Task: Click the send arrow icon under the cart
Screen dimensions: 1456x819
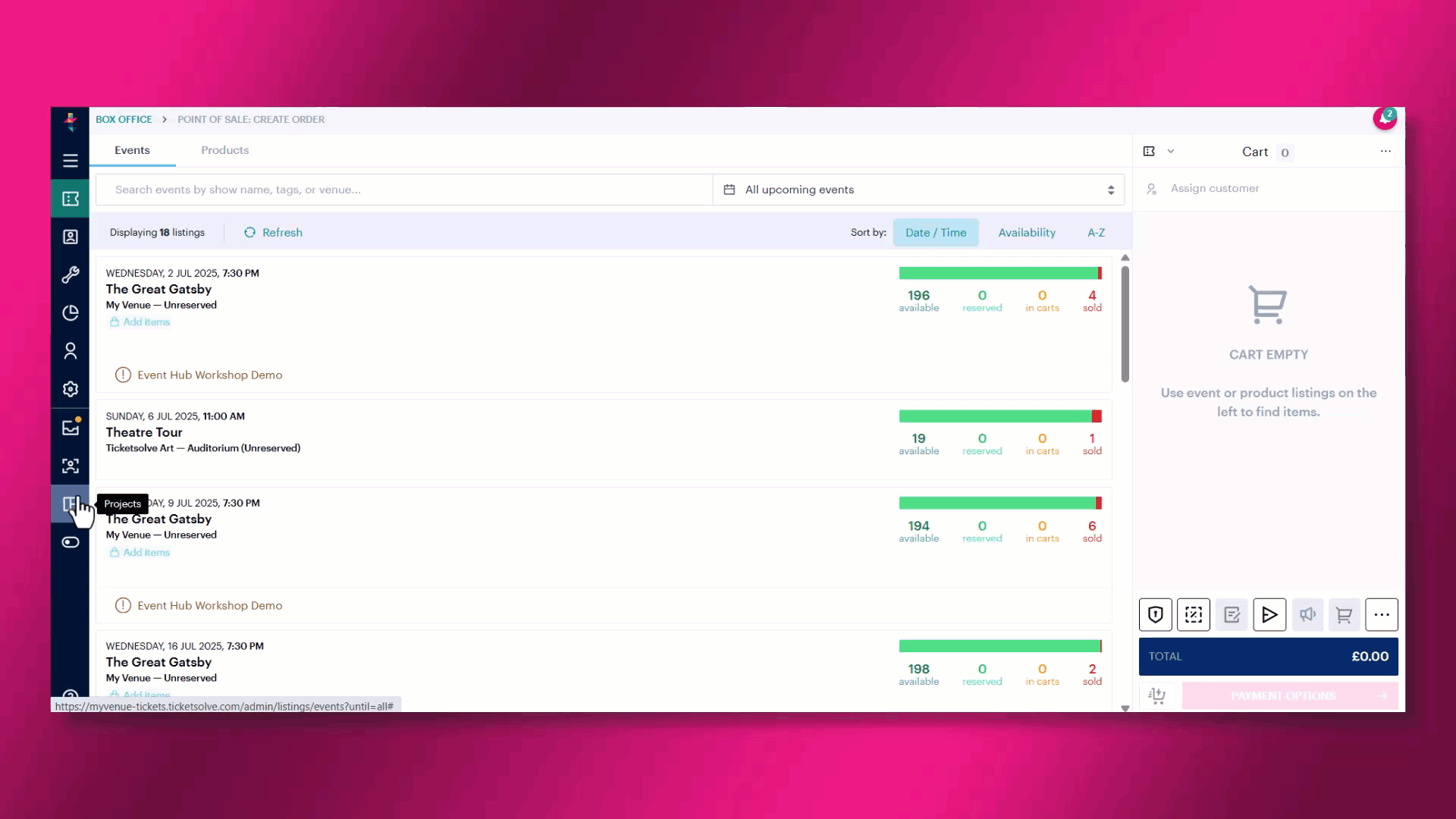Action: 1269,615
